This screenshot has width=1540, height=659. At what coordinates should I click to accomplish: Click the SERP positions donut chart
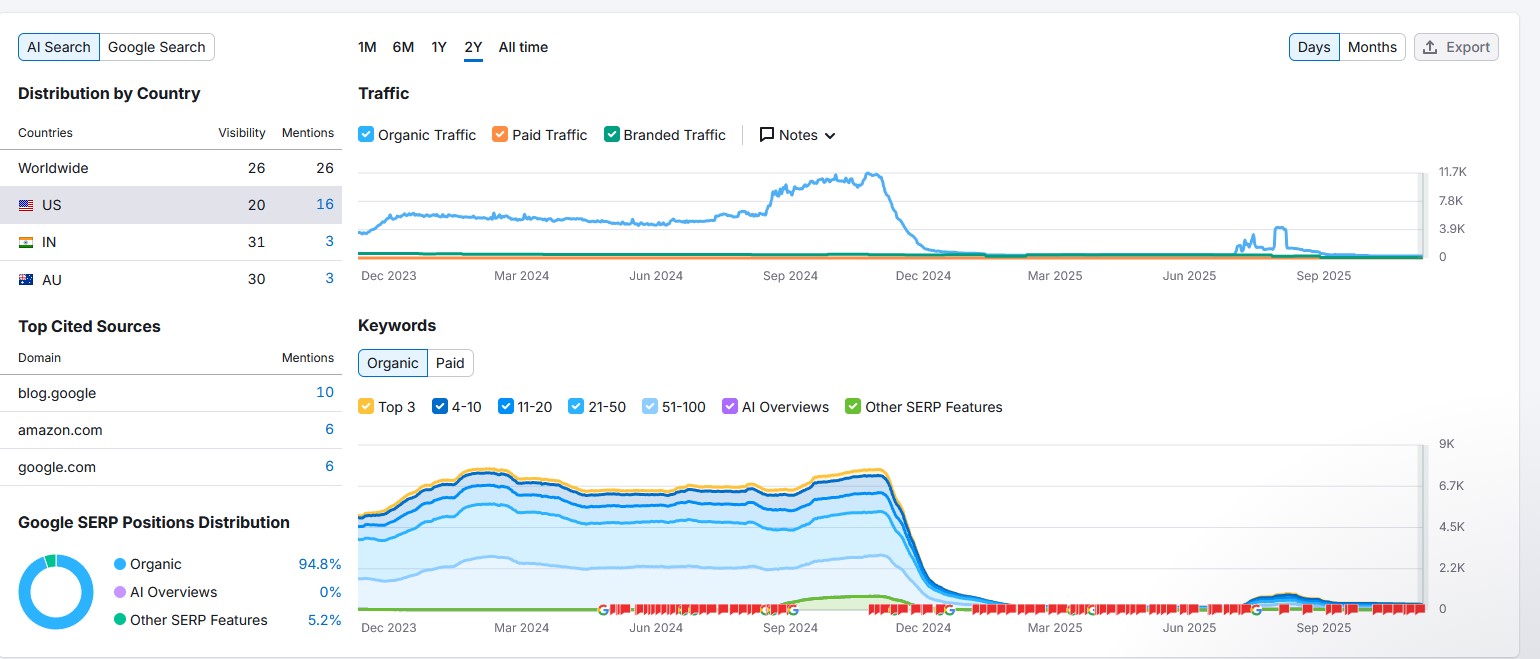pyautogui.click(x=56, y=591)
